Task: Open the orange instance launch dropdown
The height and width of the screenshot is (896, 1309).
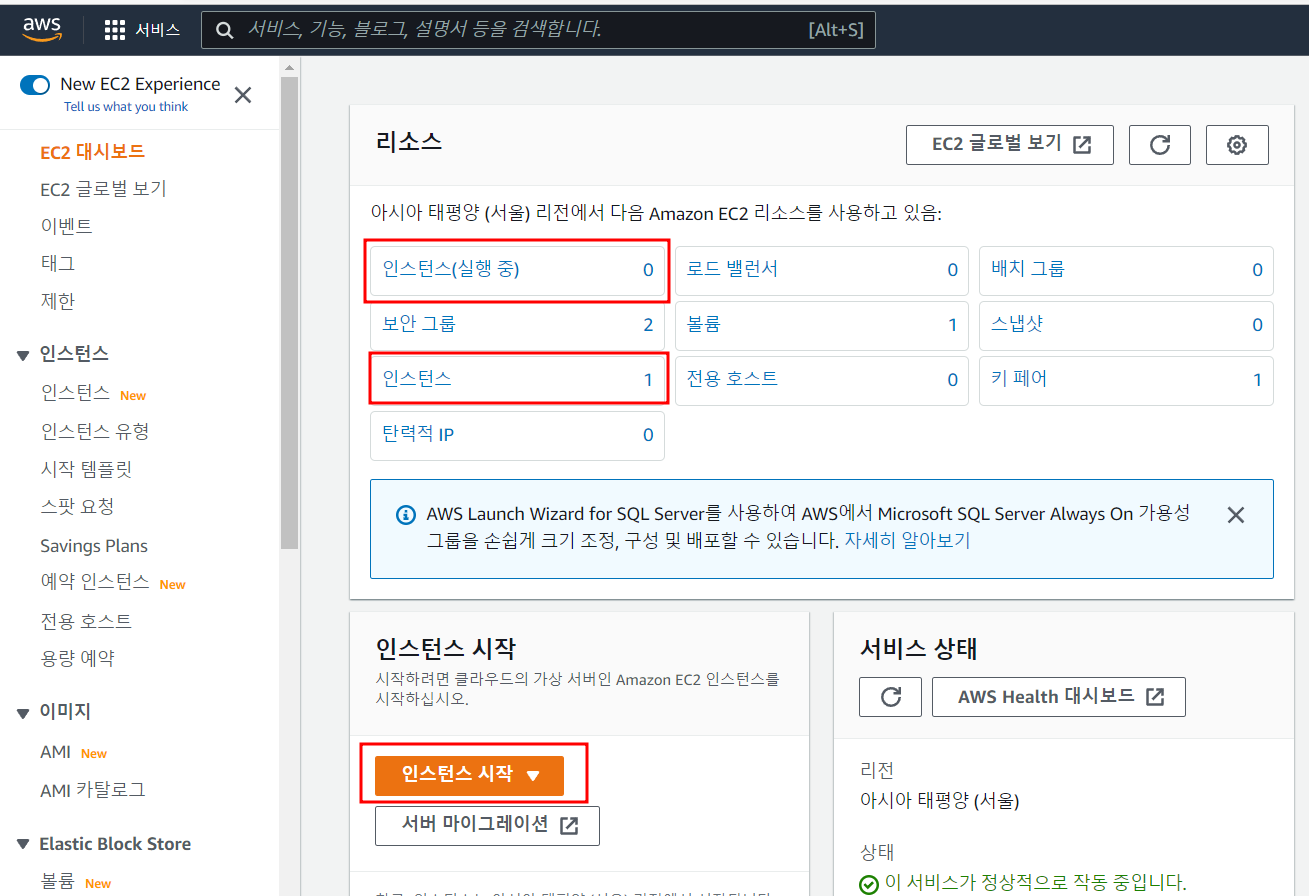Action: tap(469, 775)
